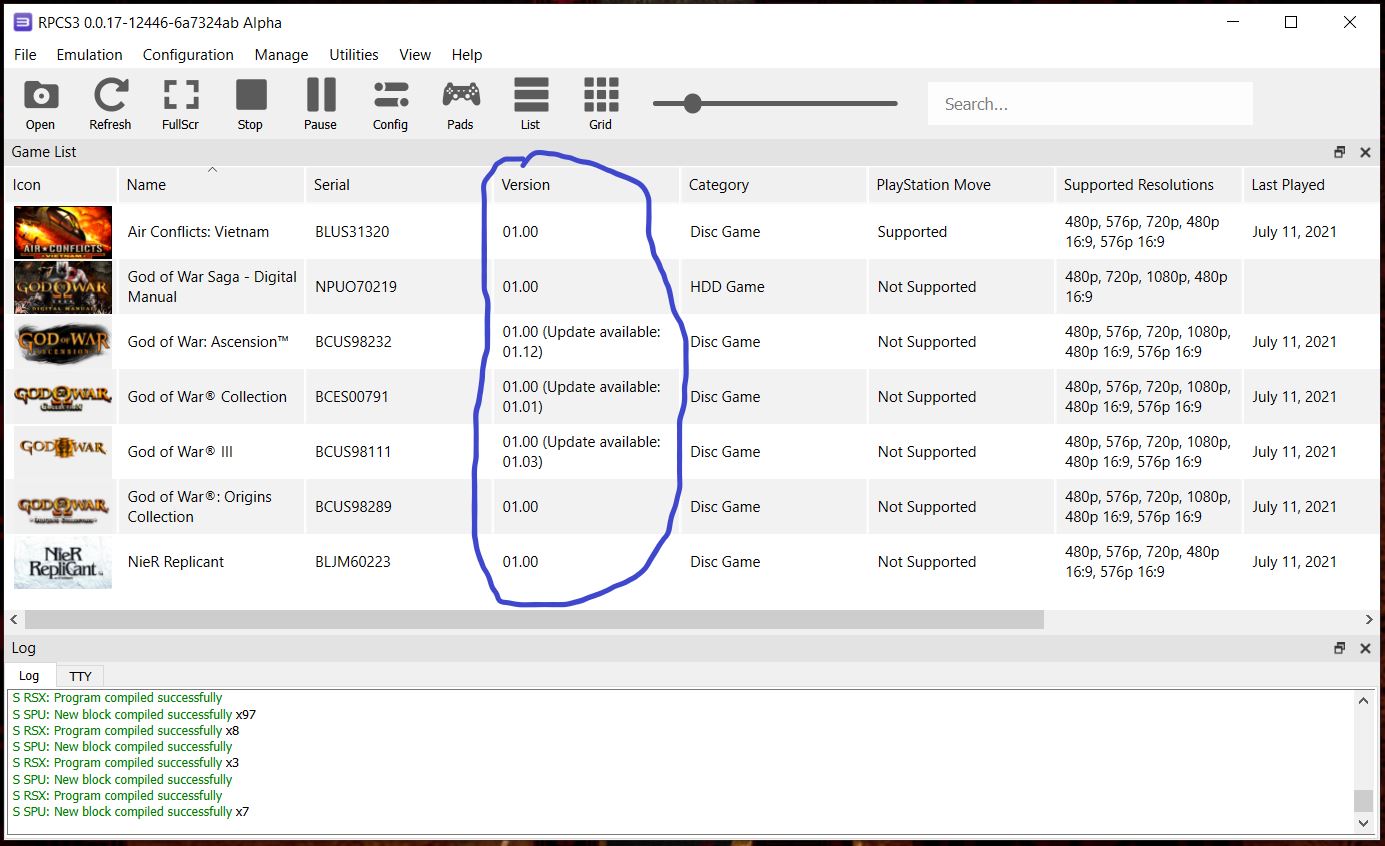This screenshot has height=846, width=1385.
Task: Switch to Grid view
Action: pos(600,104)
